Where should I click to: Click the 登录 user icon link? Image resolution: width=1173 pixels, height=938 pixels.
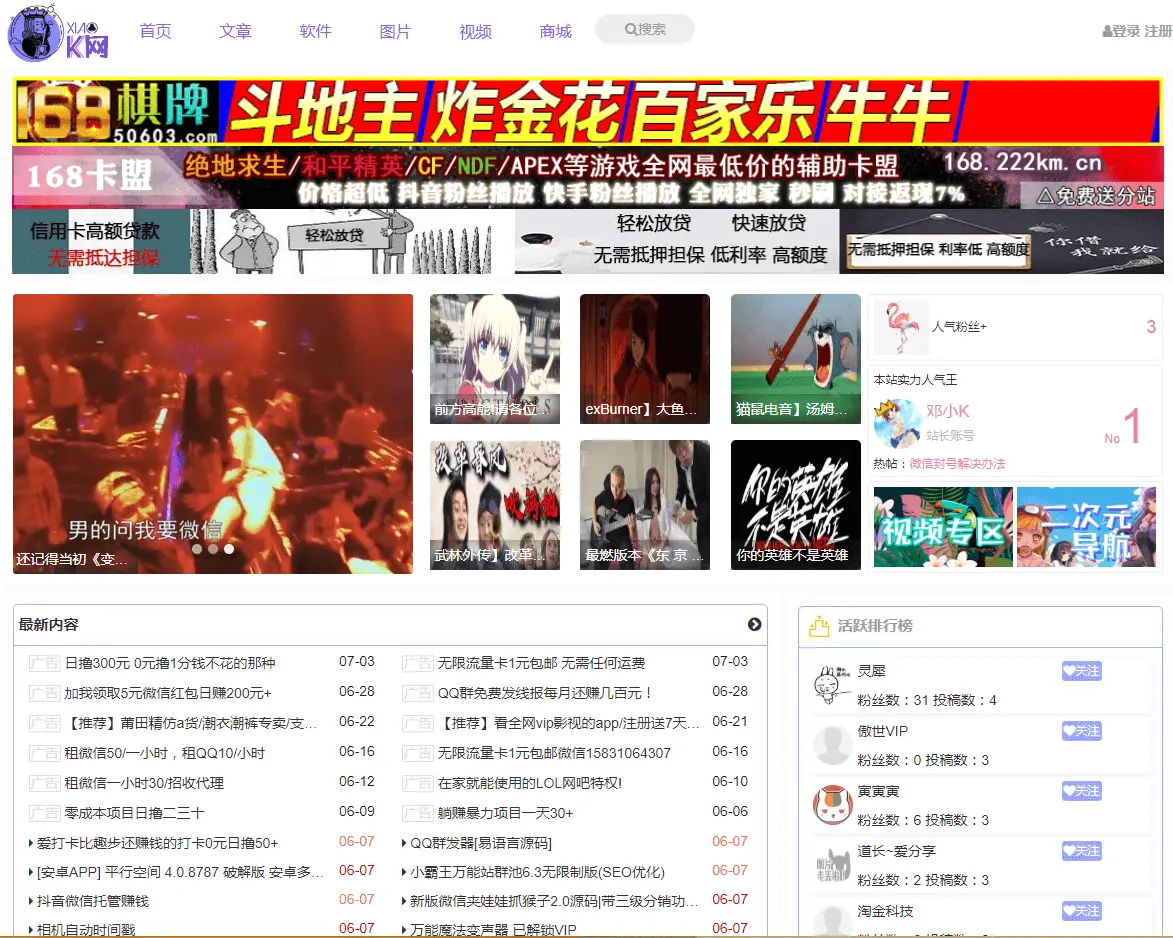tap(1121, 31)
